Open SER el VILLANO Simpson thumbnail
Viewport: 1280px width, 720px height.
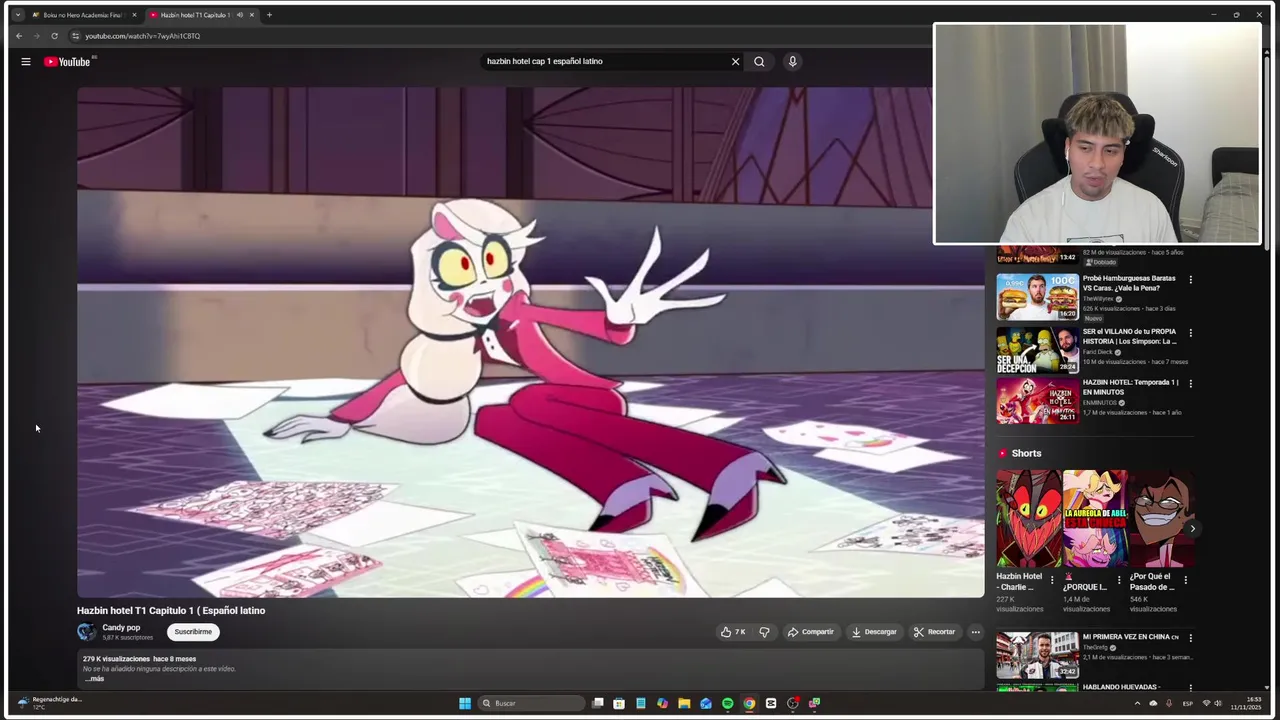(1037, 348)
